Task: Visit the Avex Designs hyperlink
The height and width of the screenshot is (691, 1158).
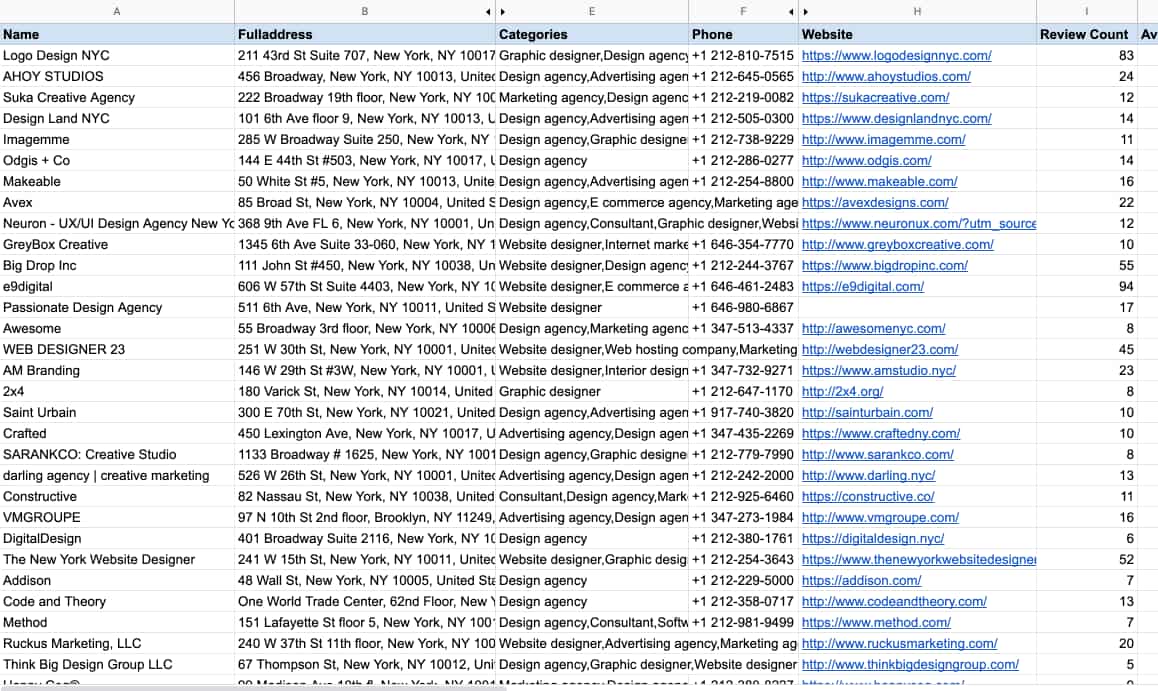Action: click(x=873, y=202)
